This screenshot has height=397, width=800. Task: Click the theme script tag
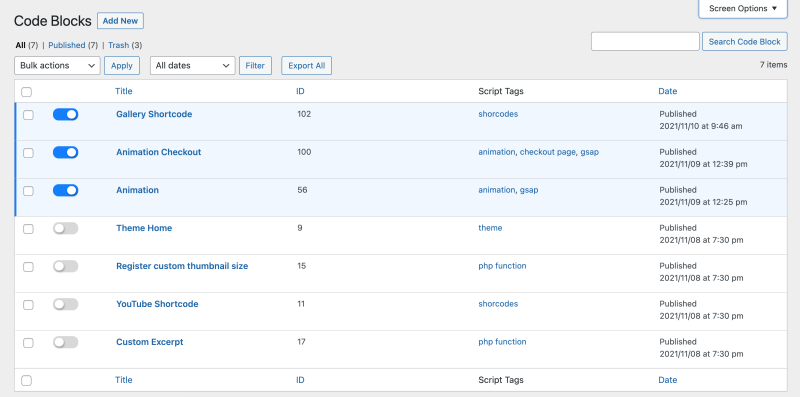coord(490,228)
